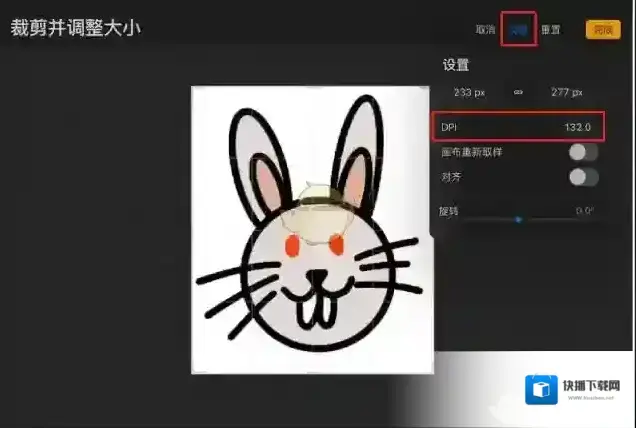Click the top-right corner of the crop frame
This screenshot has height=428, width=636.
(432, 87)
